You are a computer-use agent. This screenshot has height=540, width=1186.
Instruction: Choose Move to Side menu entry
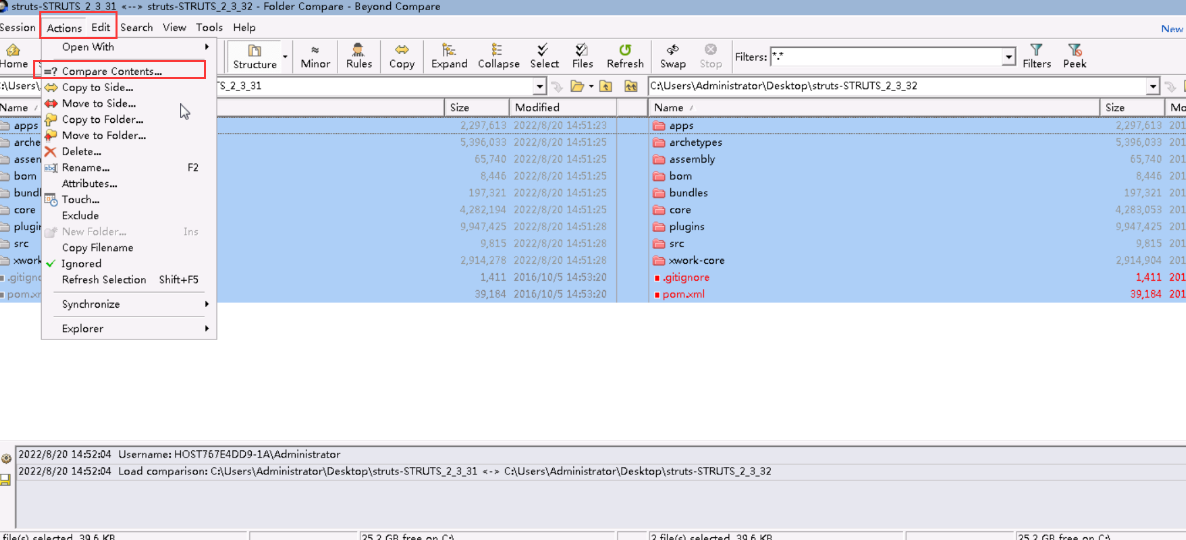pyautogui.click(x=129, y=103)
